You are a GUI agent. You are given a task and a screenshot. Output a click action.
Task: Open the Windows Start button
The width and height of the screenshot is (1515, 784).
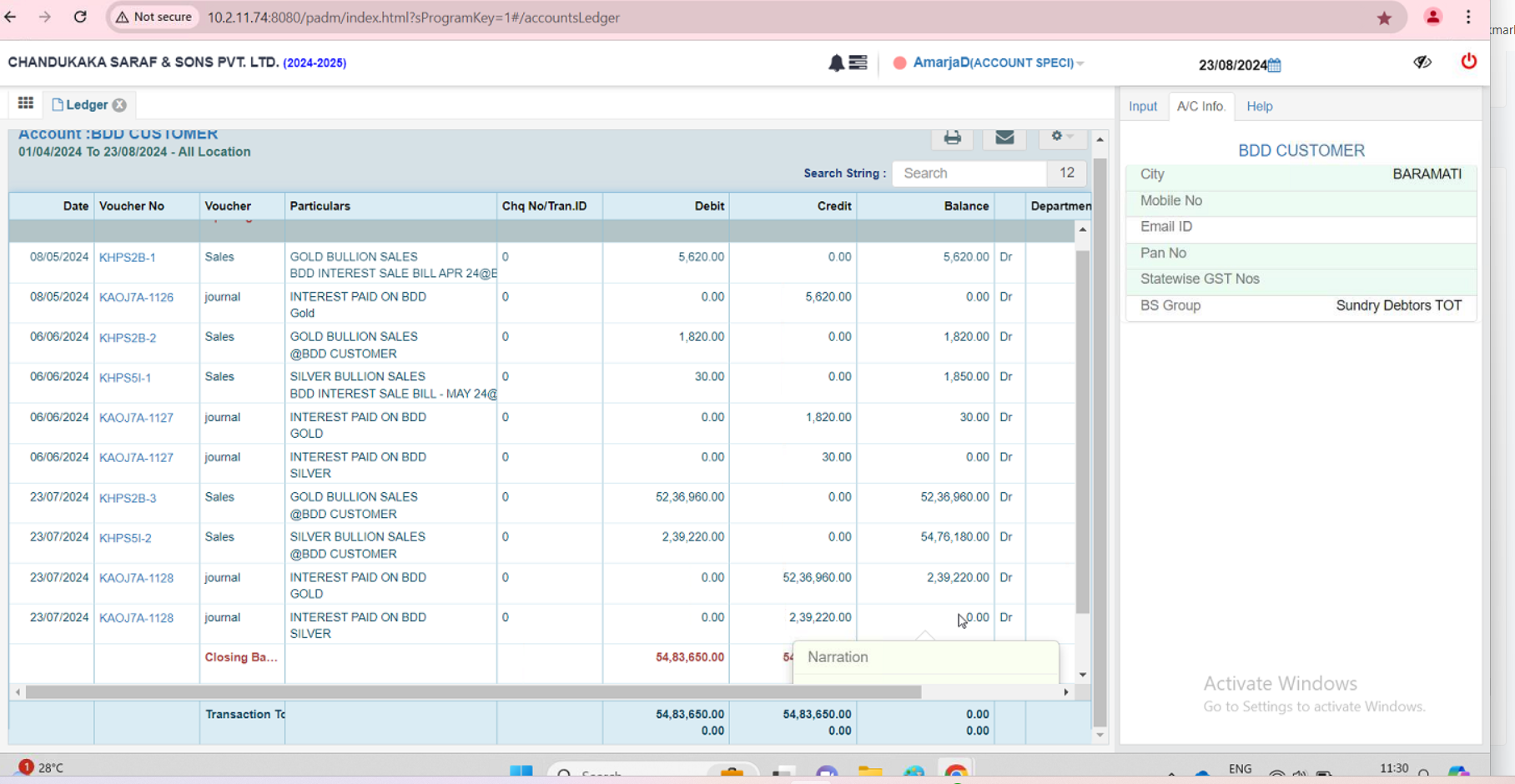pyautogui.click(x=521, y=772)
